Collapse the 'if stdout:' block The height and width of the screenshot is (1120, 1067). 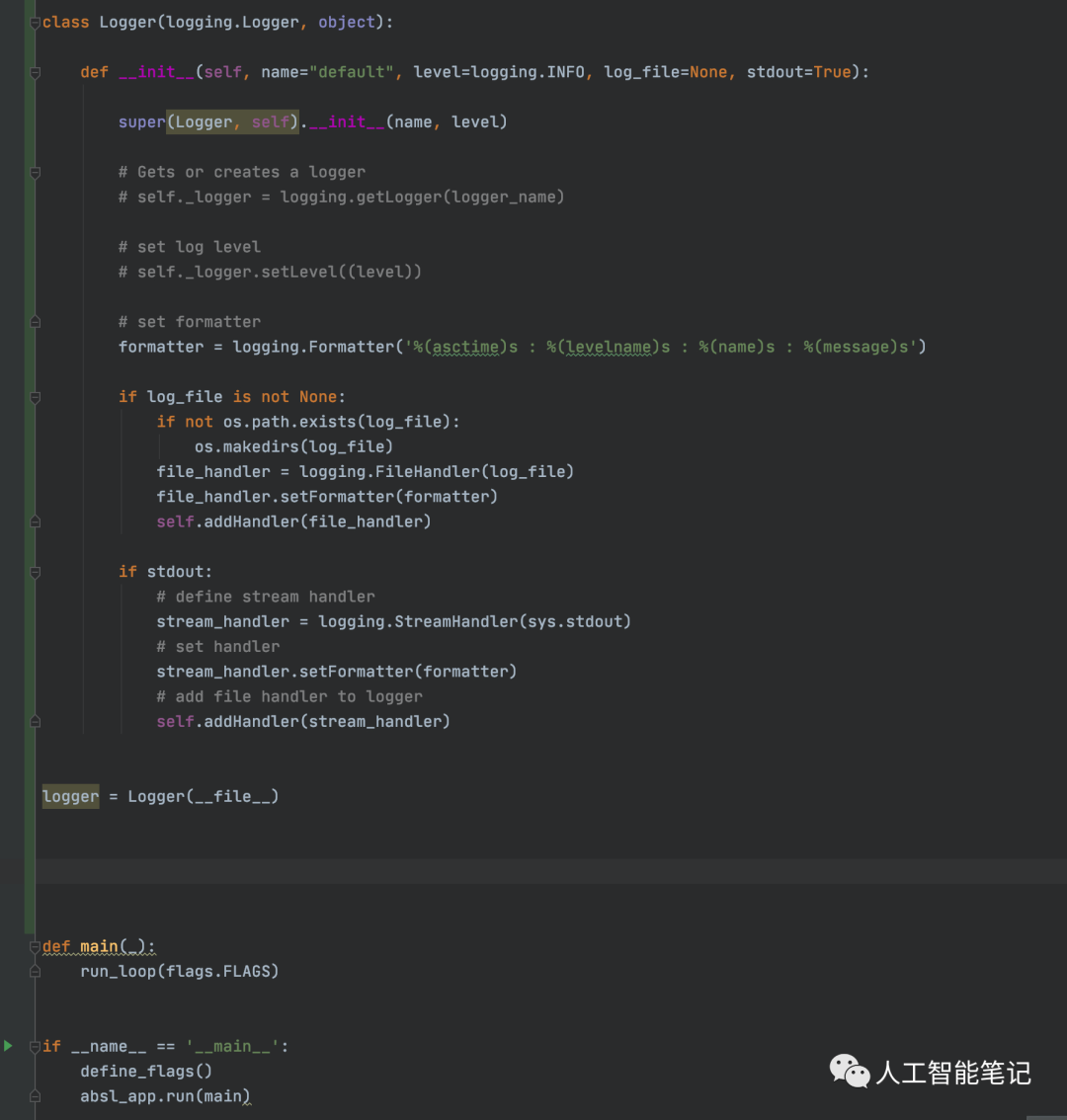pos(35,572)
